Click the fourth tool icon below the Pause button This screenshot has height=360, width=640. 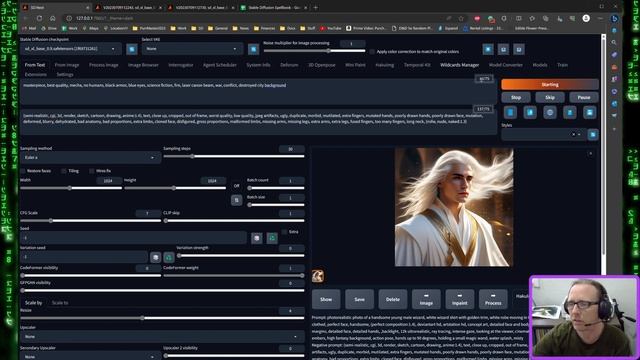[x=570, y=112]
